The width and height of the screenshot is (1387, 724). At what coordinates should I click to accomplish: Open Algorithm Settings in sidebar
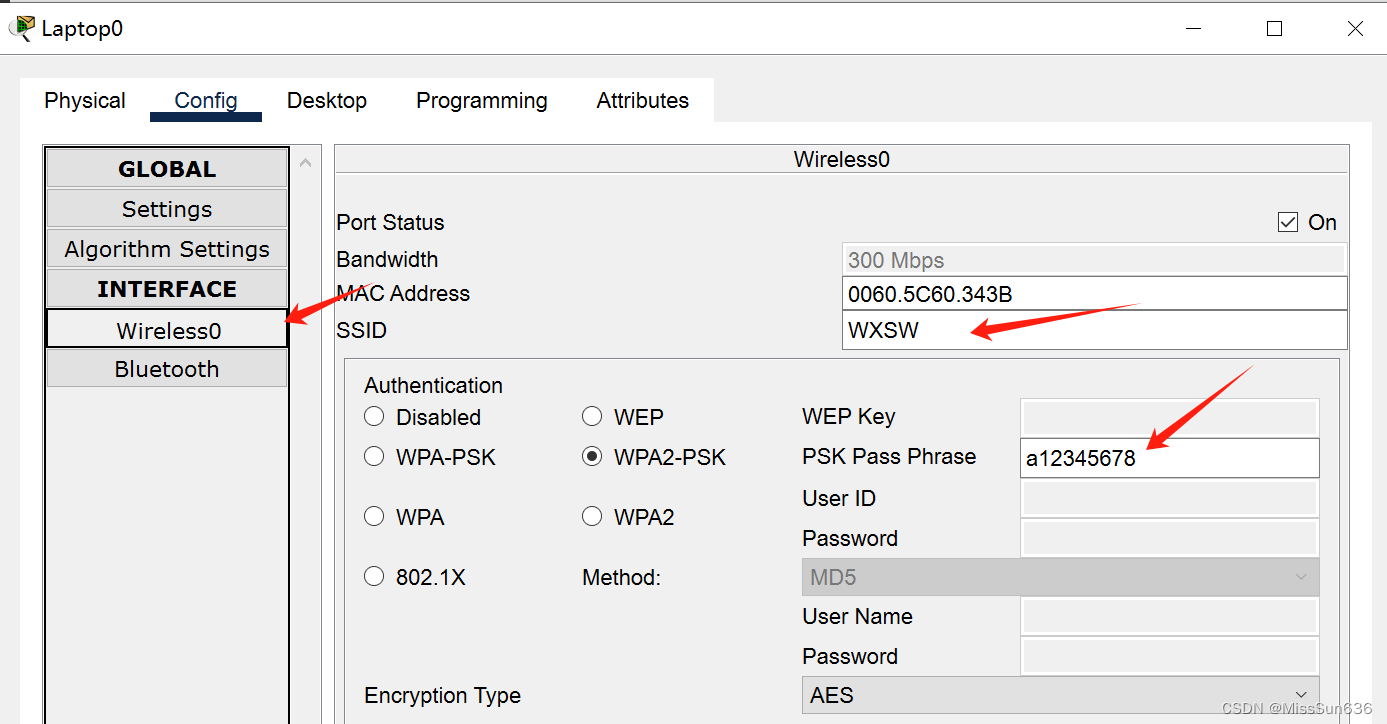[167, 249]
